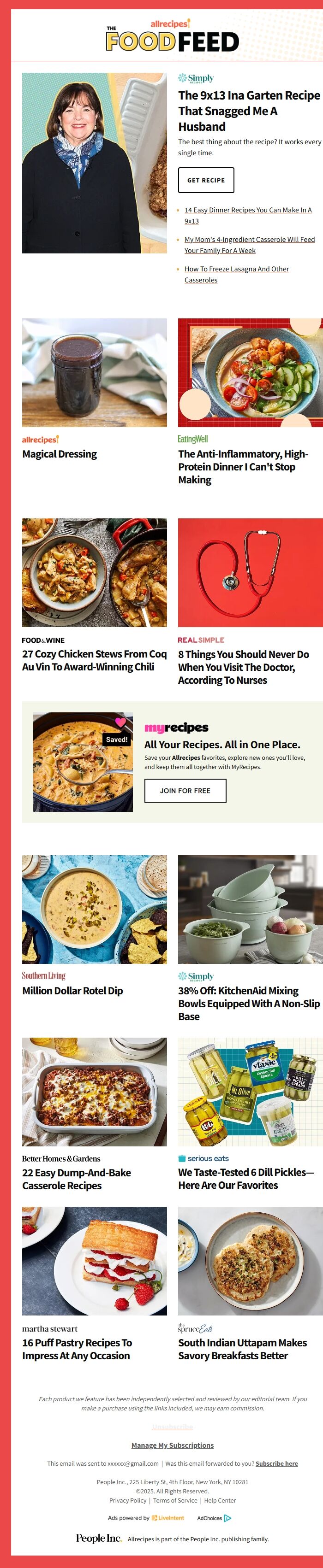Click the Subscribe here link

click(x=277, y=1464)
